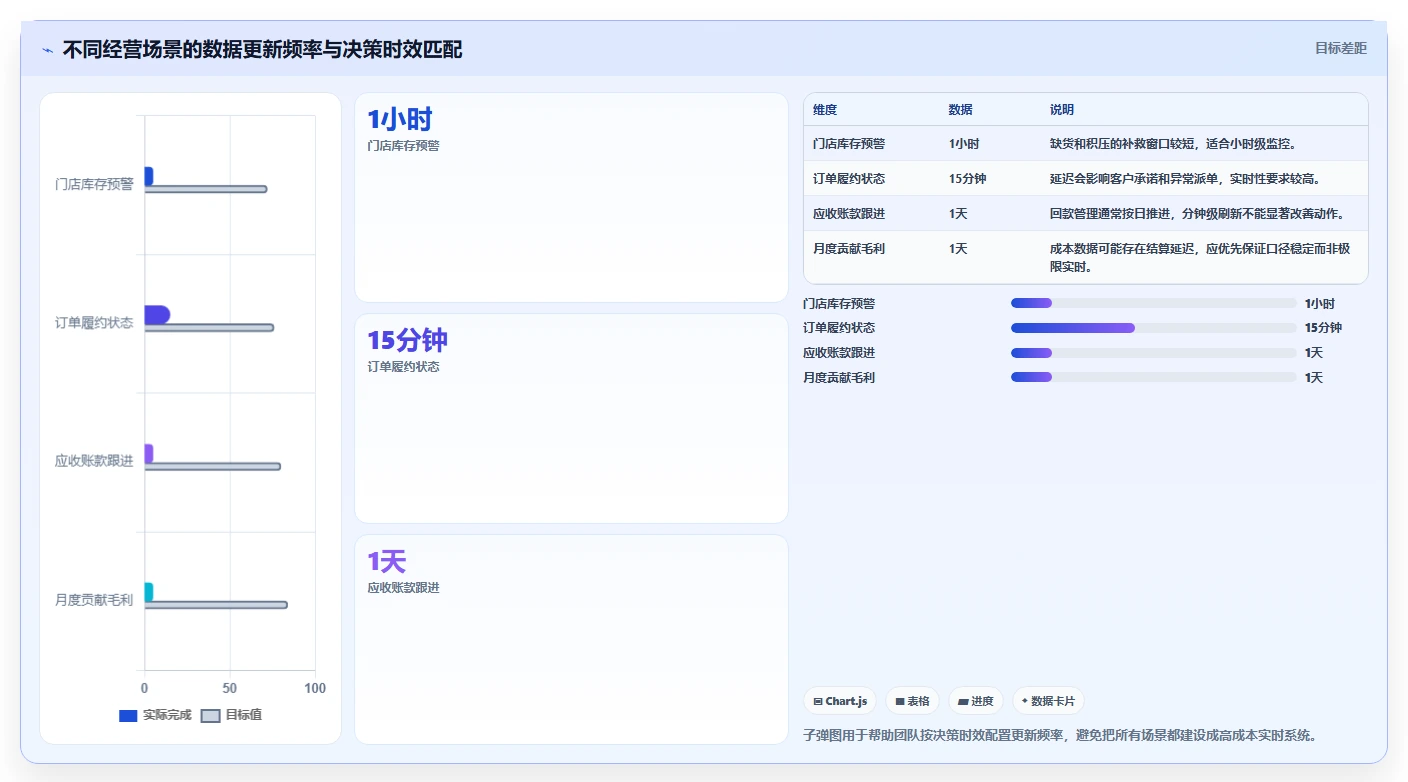The width and height of the screenshot is (1408, 782).
Task: Click the cyan 月度贡献毛利 actual bar
Action: [149, 592]
